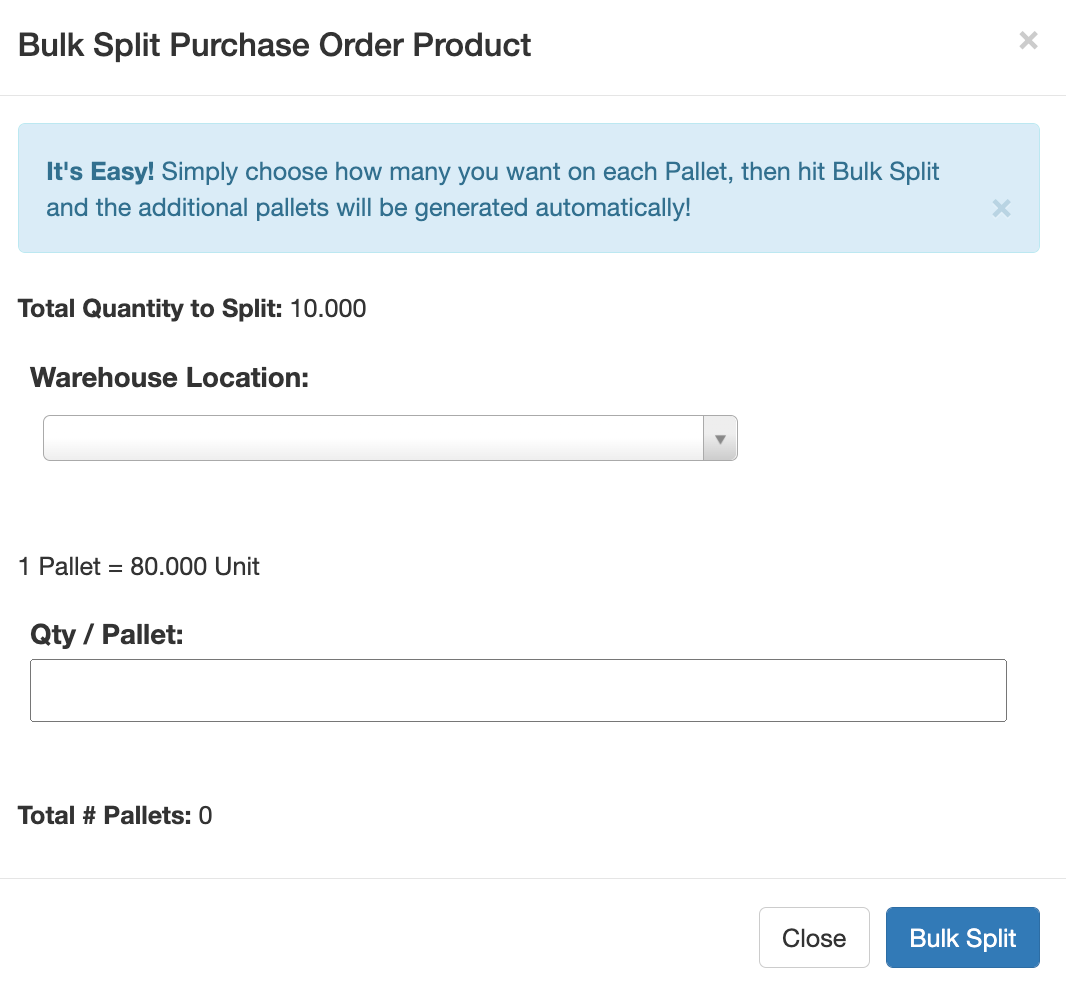Click the Warehouse Location heading
1066x984 pixels.
[x=169, y=377]
